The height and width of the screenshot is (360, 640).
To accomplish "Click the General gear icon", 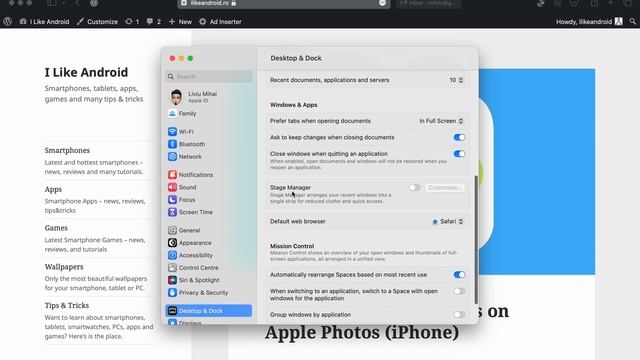I will [x=172, y=230].
